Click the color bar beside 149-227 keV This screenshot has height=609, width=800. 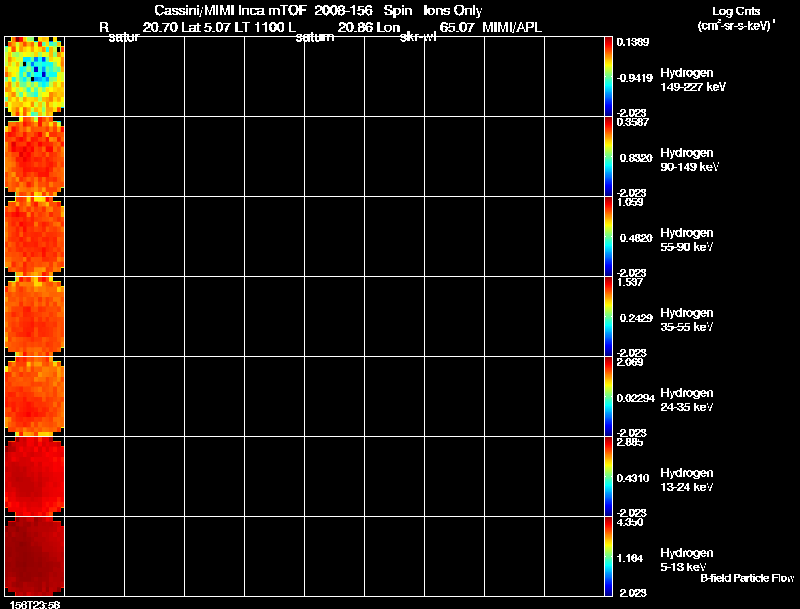pos(608,76)
